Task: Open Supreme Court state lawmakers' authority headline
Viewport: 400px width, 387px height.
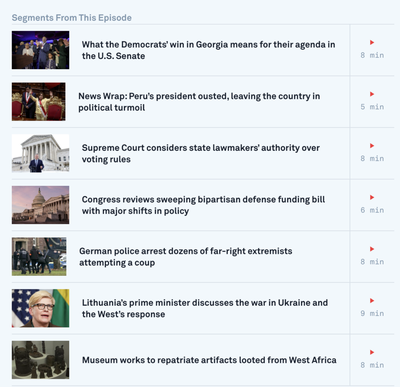Action: [201, 153]
